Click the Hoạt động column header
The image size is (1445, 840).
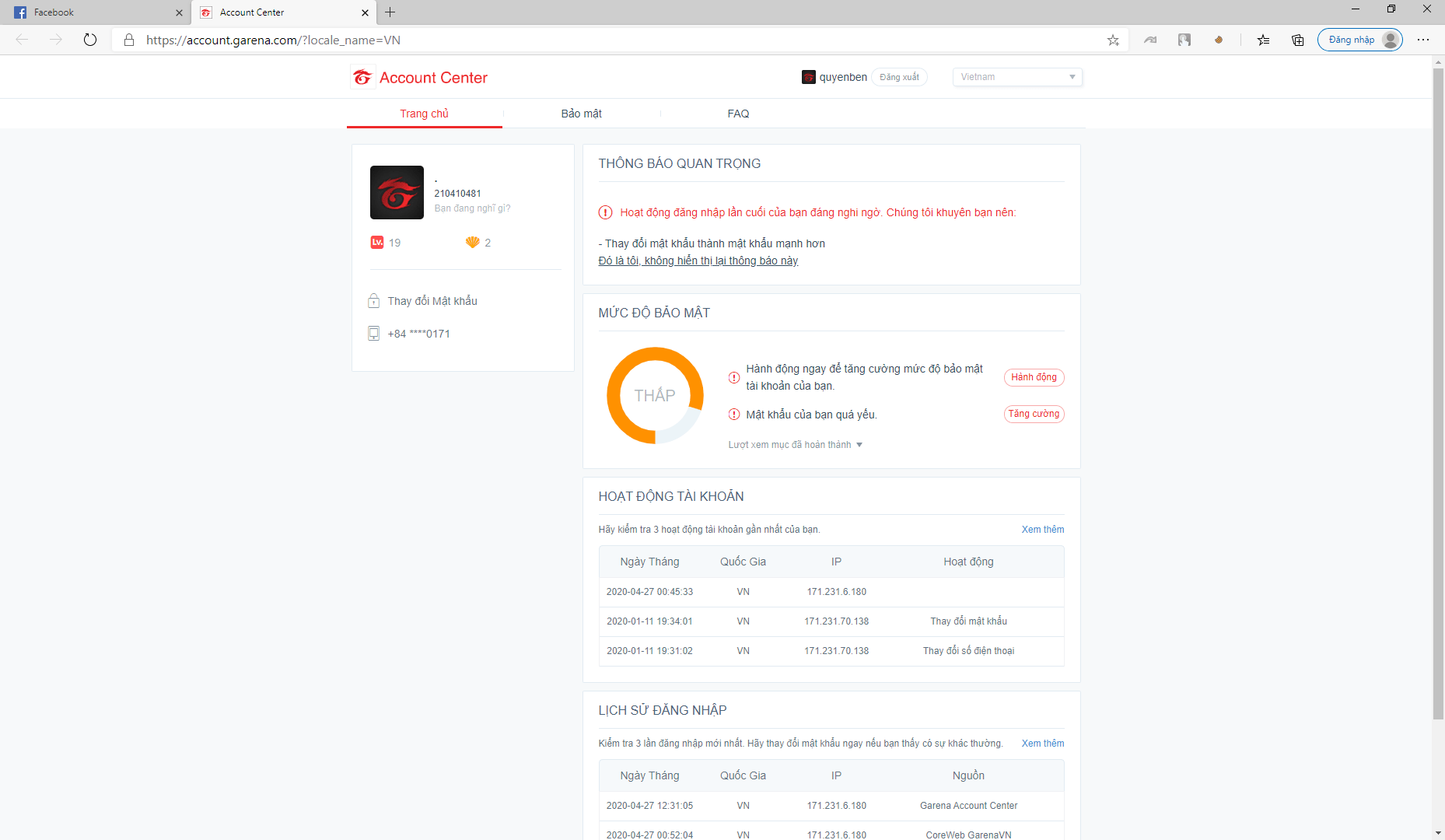point(968,562)
